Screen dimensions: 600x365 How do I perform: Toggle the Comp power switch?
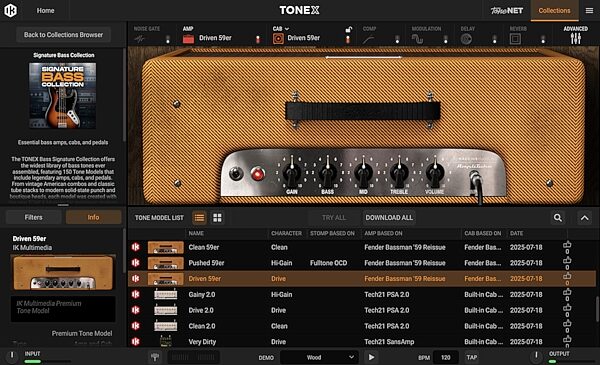click(397, 39)
